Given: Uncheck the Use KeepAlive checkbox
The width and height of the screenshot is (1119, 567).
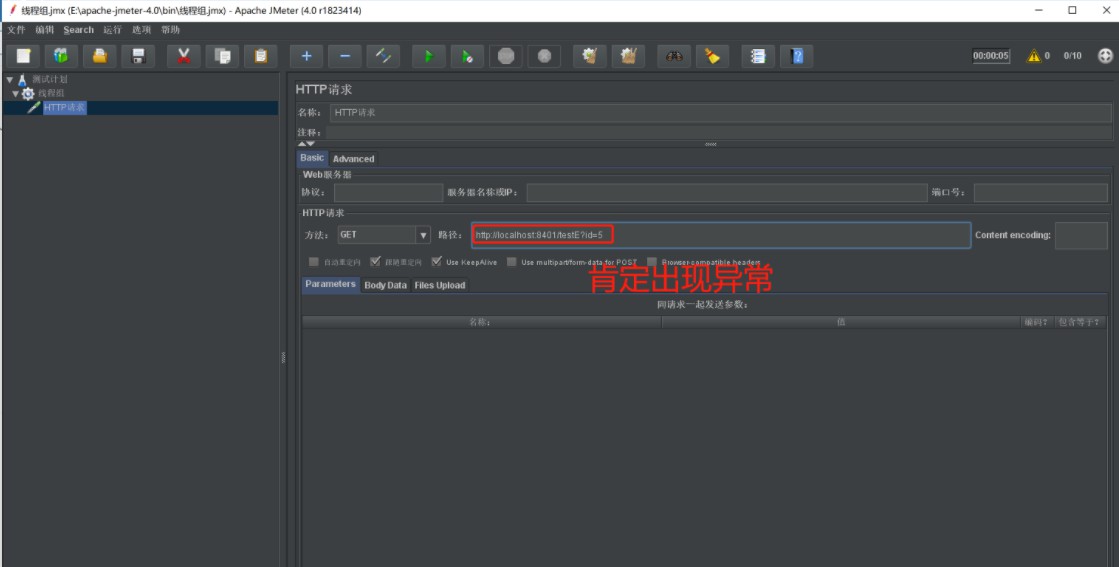Looking at the screenshot, I should tap(436, 262).
